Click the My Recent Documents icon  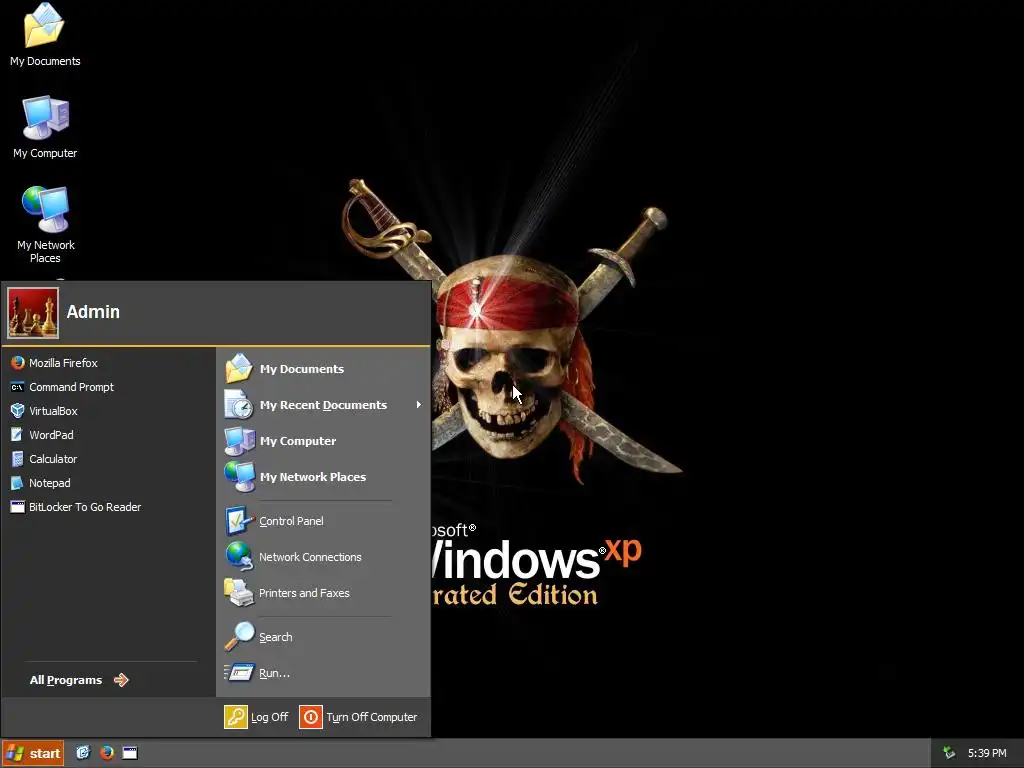[x=239, y=404]
